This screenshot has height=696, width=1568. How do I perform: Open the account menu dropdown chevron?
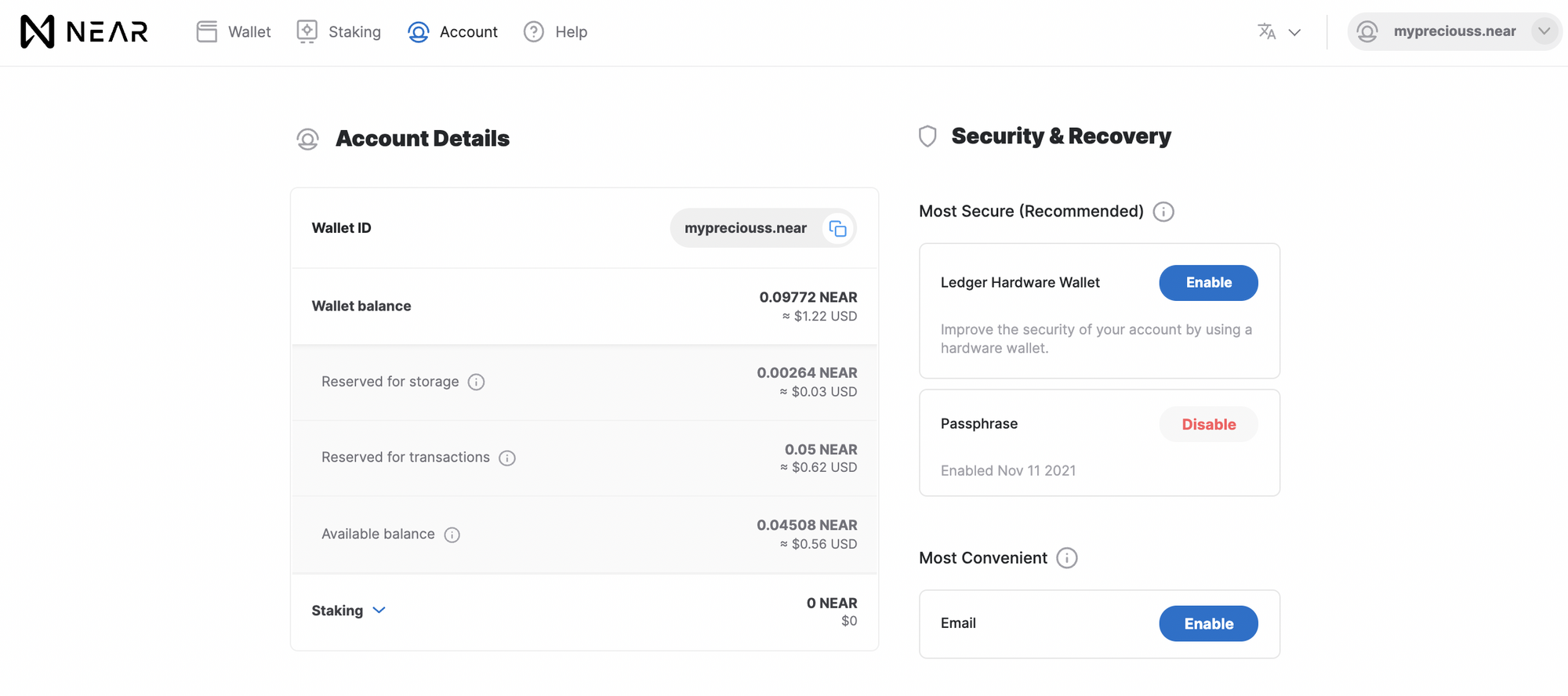(x=1544, y=31)
